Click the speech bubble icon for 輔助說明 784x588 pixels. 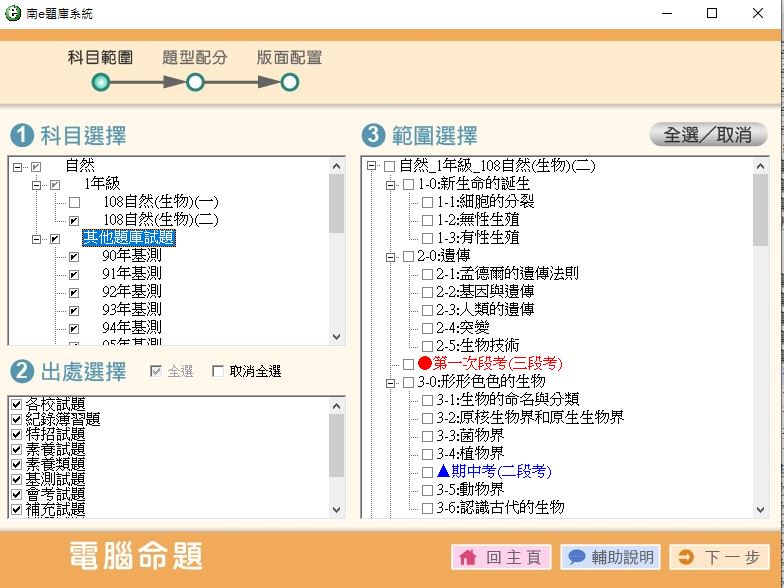click(576, 558)
